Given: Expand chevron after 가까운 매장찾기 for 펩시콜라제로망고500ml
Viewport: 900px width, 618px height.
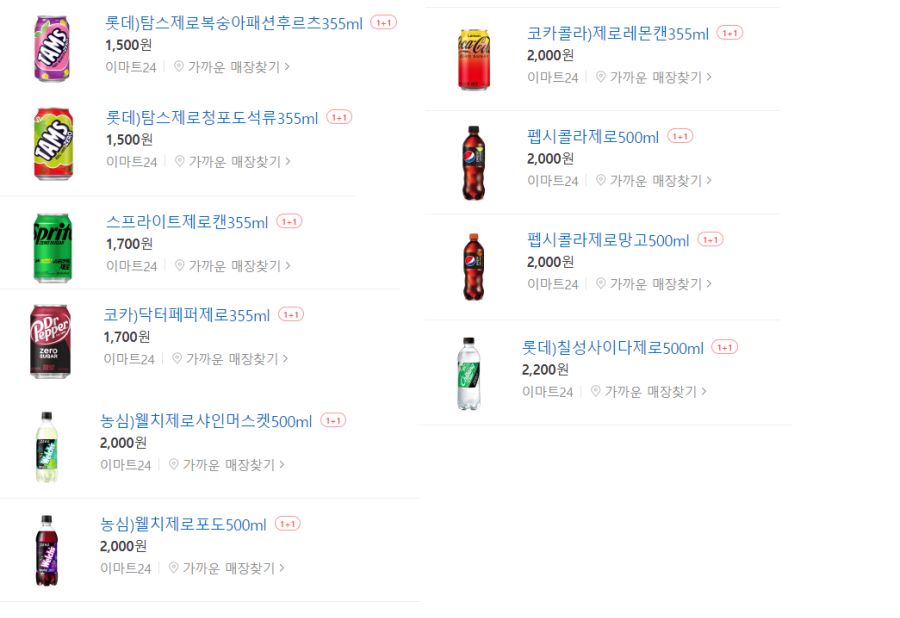Looking at the screenshot, I should pyautogui.click(x=709, y=283).
